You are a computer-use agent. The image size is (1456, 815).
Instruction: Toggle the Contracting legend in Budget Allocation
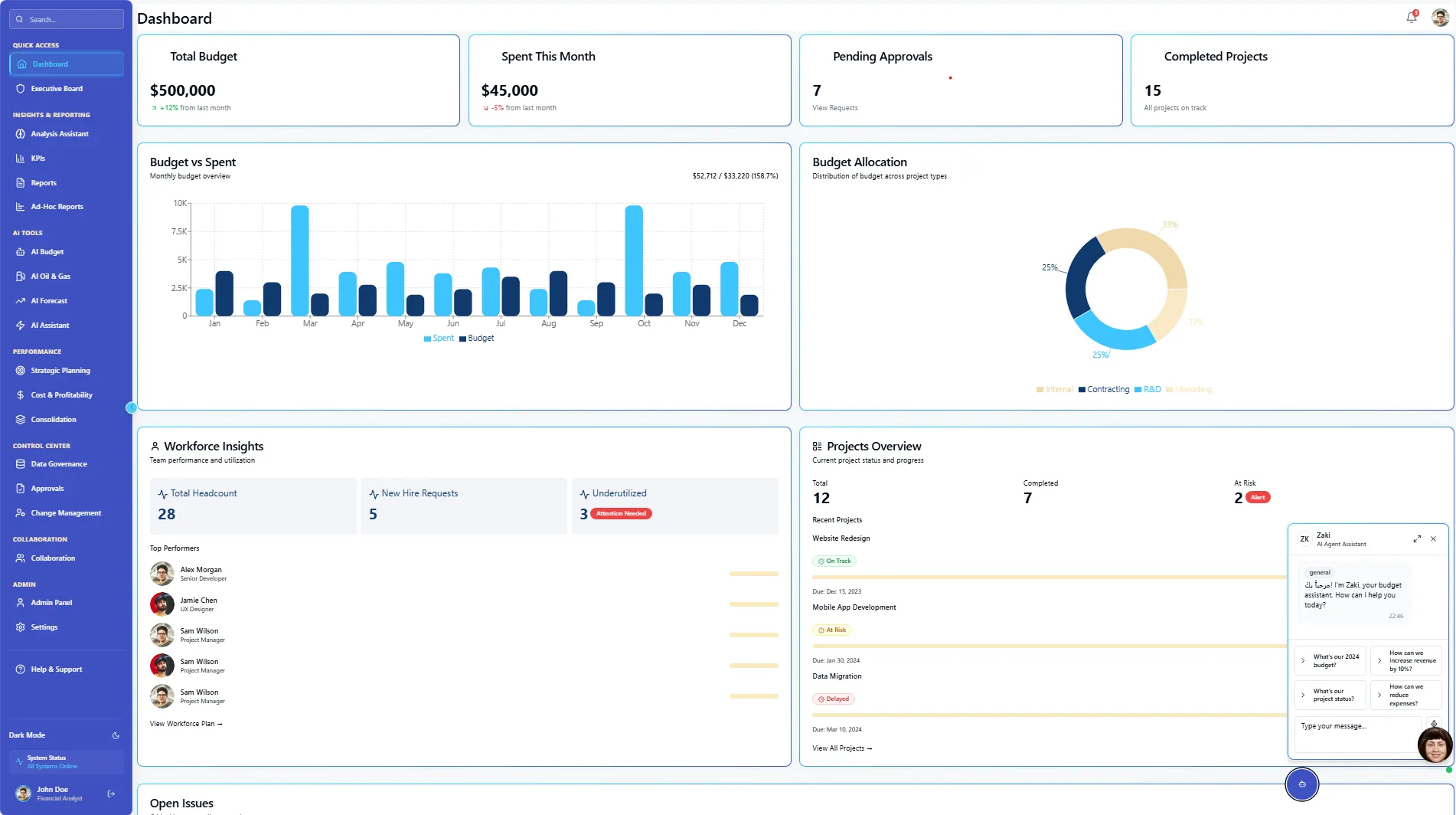tap(1103, 390)
